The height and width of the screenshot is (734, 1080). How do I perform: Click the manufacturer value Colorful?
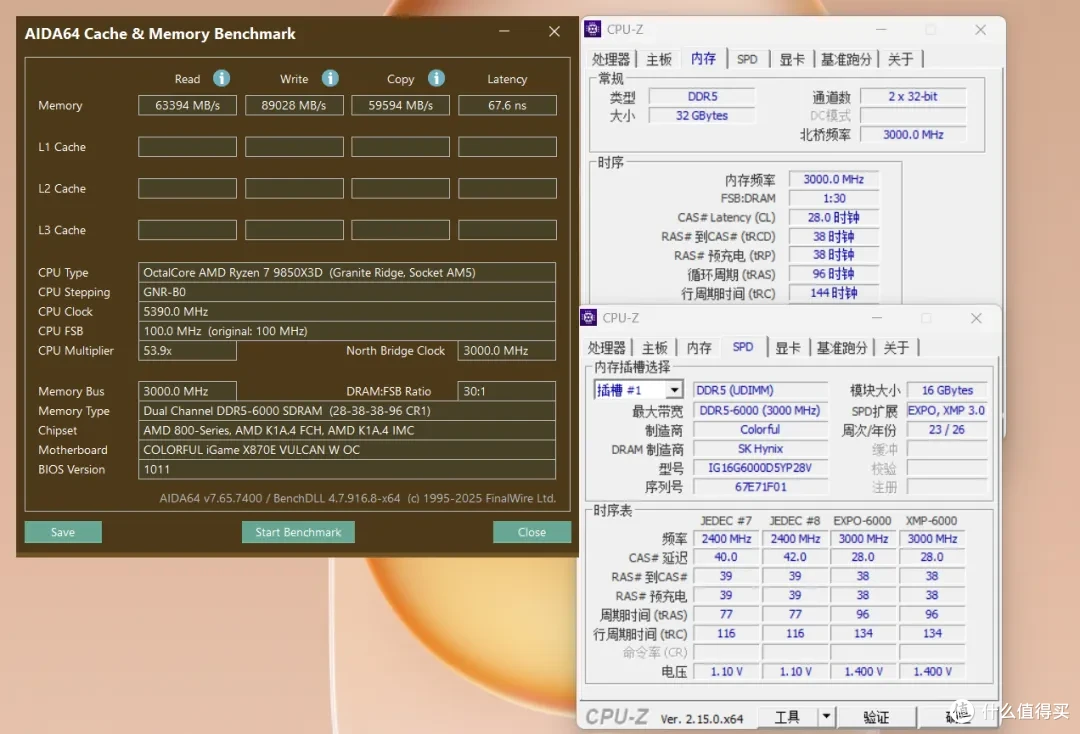760,430
